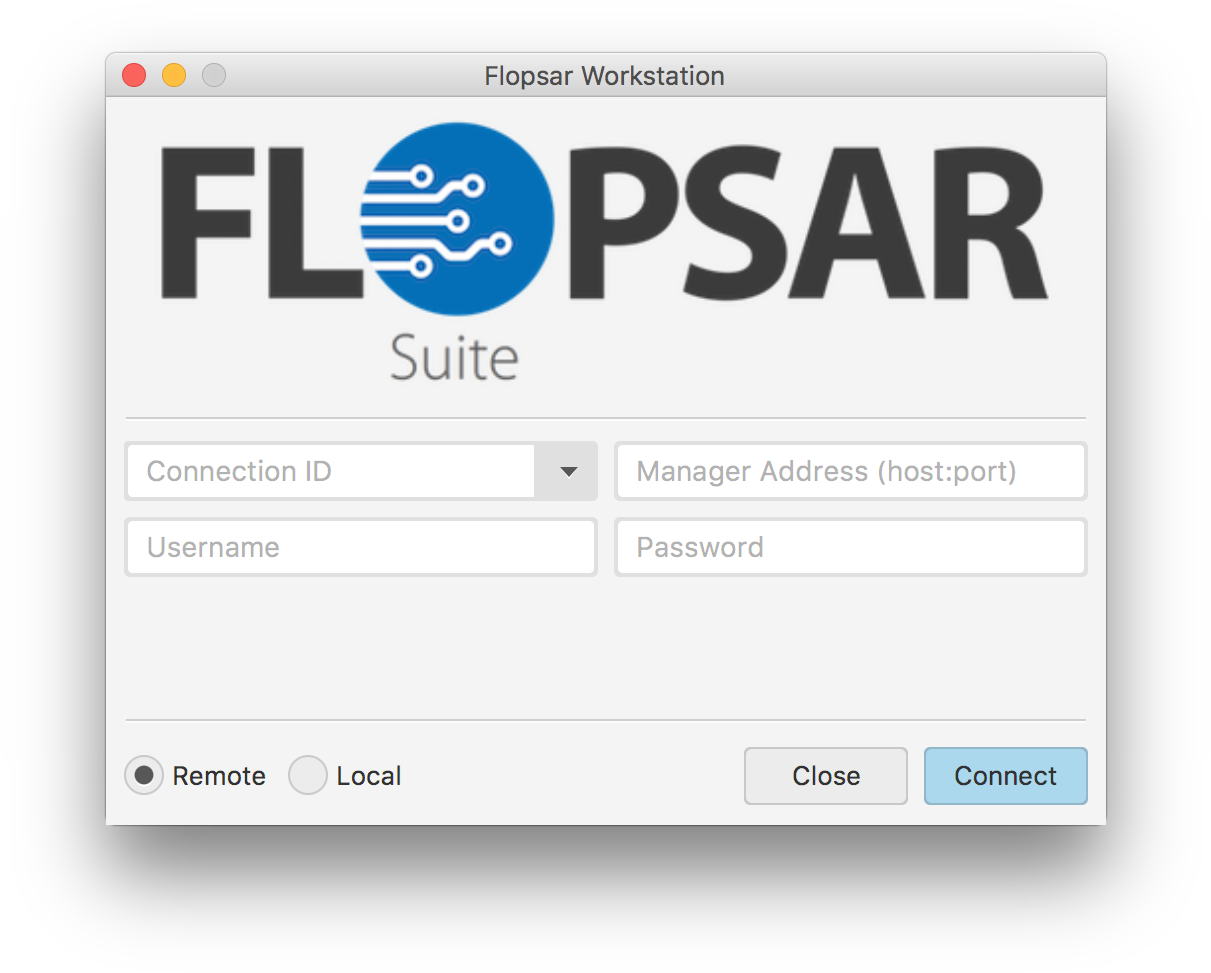Viewport: 1211px width, 973px height.
Task: Click the gray disabled zoom window button
Action: click(x=214, y=75)
